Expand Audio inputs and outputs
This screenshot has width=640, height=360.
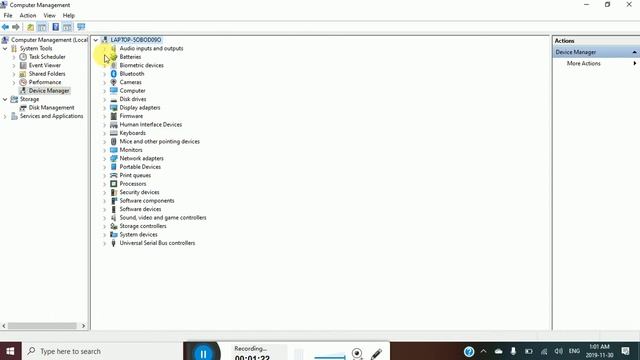point(104,49)
